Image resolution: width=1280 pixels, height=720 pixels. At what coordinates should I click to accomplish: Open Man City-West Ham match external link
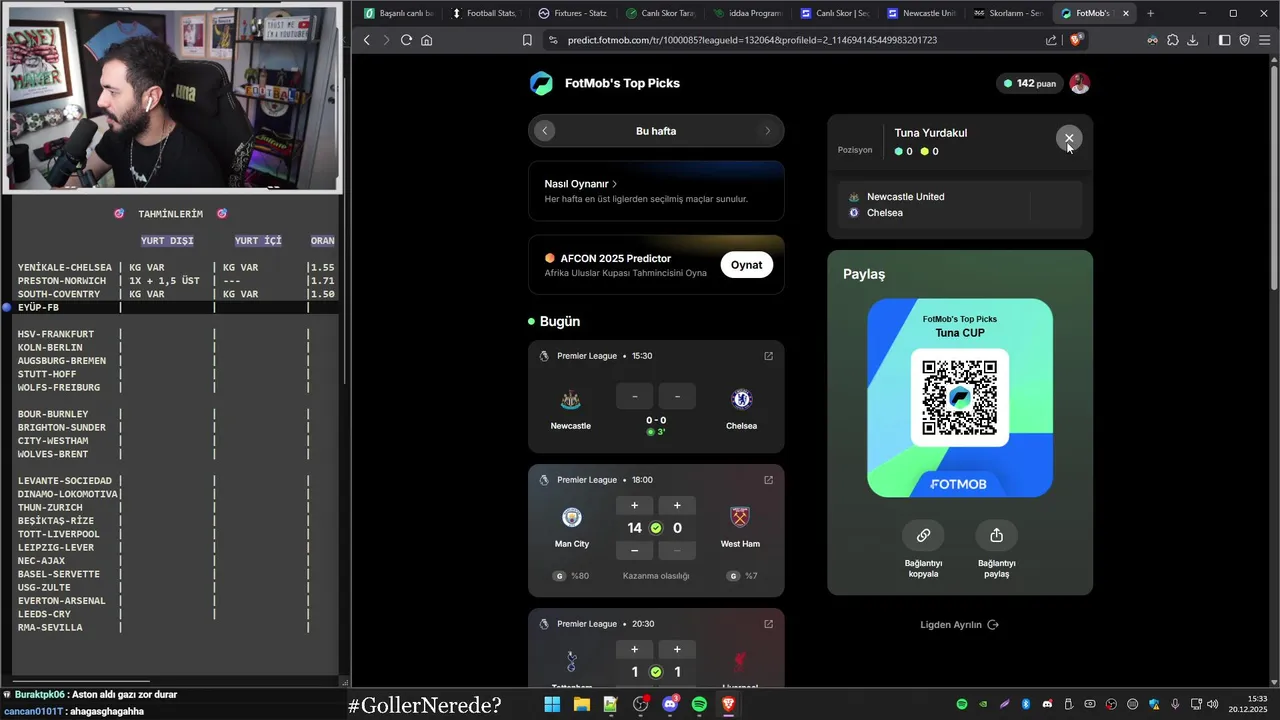click(x=768, y=480)
